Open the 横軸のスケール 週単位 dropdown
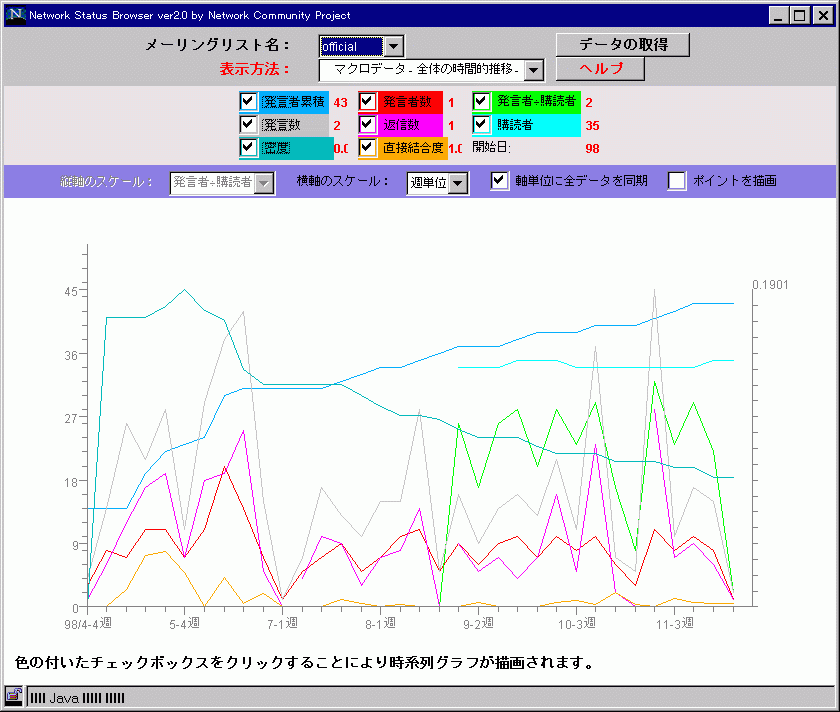Image resolution: width=840 pixels, height=712 pixels. (457, 183)
